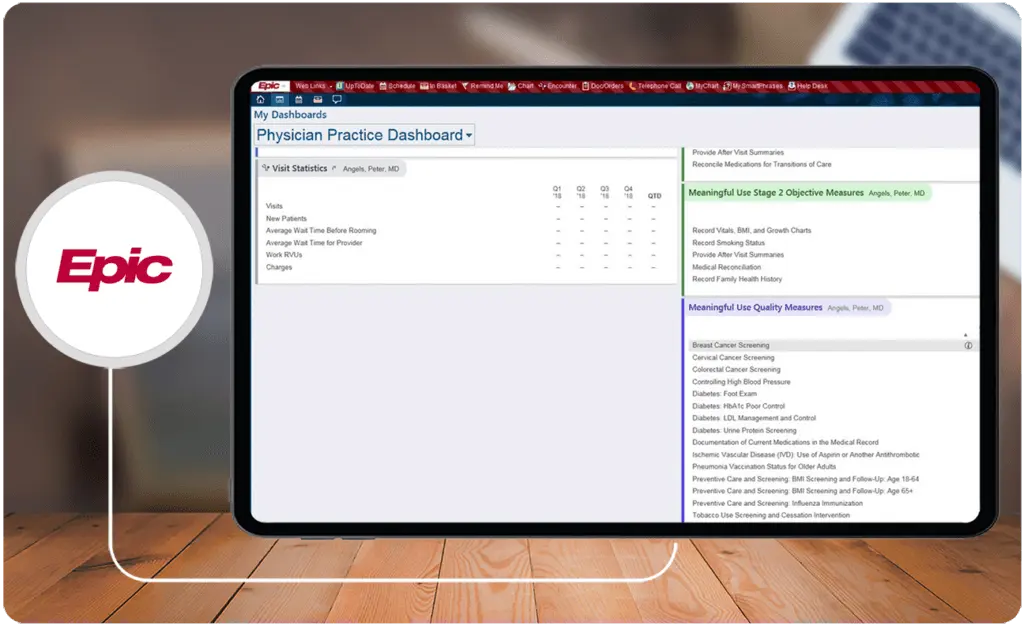Select Diabetes: Urine Protein Screening measure
This screenshot has width=1024, height=626.
[744, 430]
